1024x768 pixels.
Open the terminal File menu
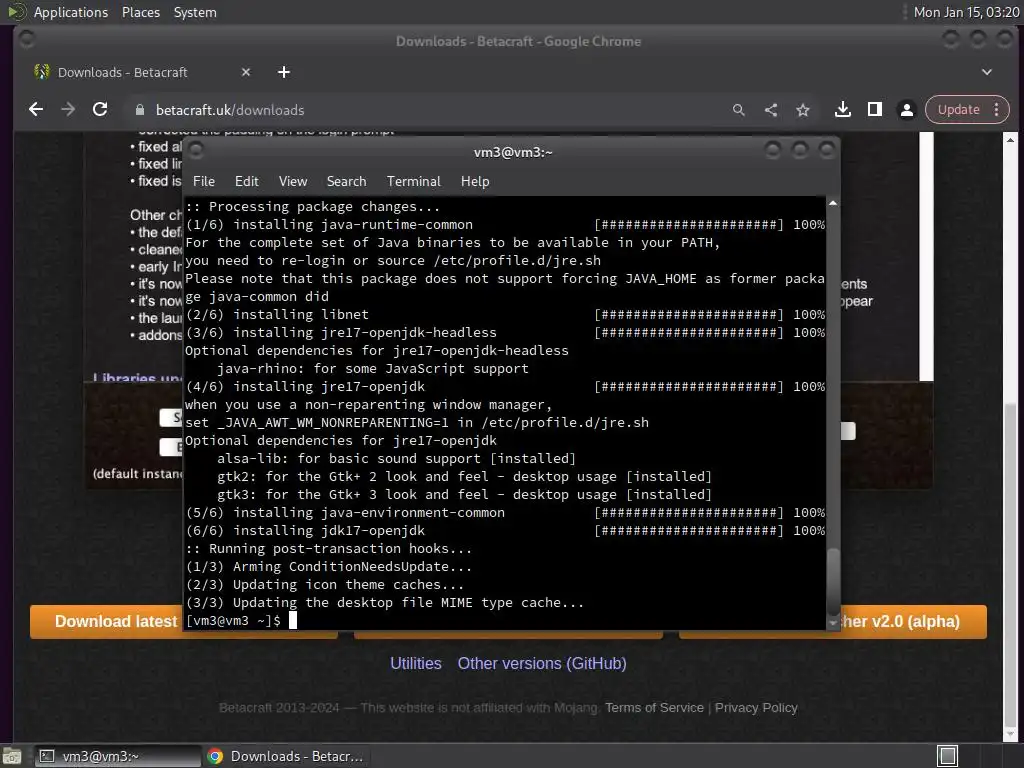pos(203,181)
